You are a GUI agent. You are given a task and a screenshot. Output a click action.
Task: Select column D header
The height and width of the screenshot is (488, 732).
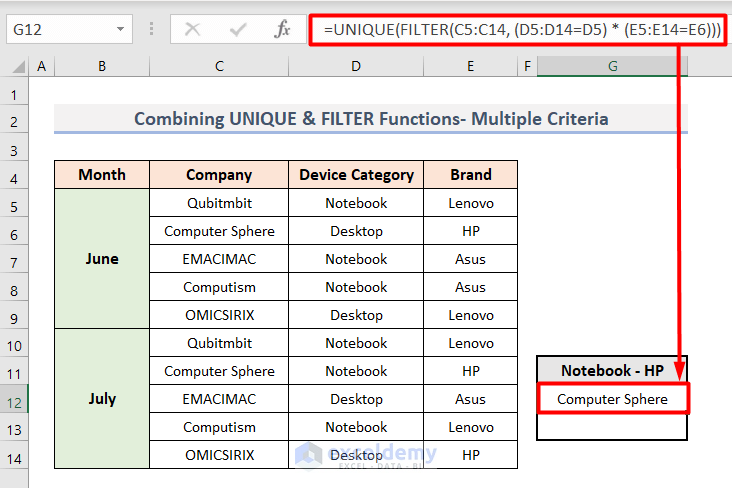(356, 66)
